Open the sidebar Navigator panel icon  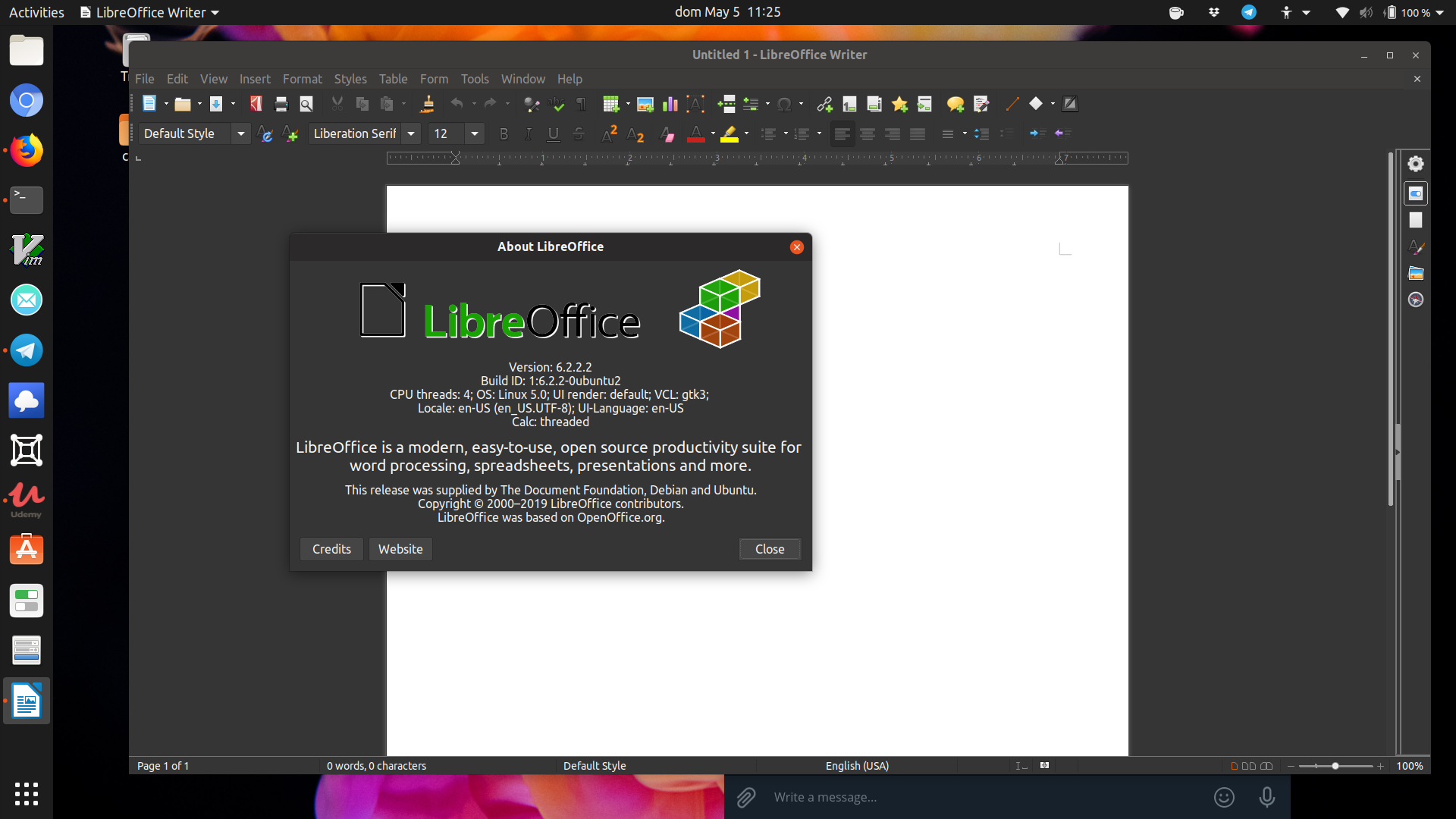[1416, 300]
